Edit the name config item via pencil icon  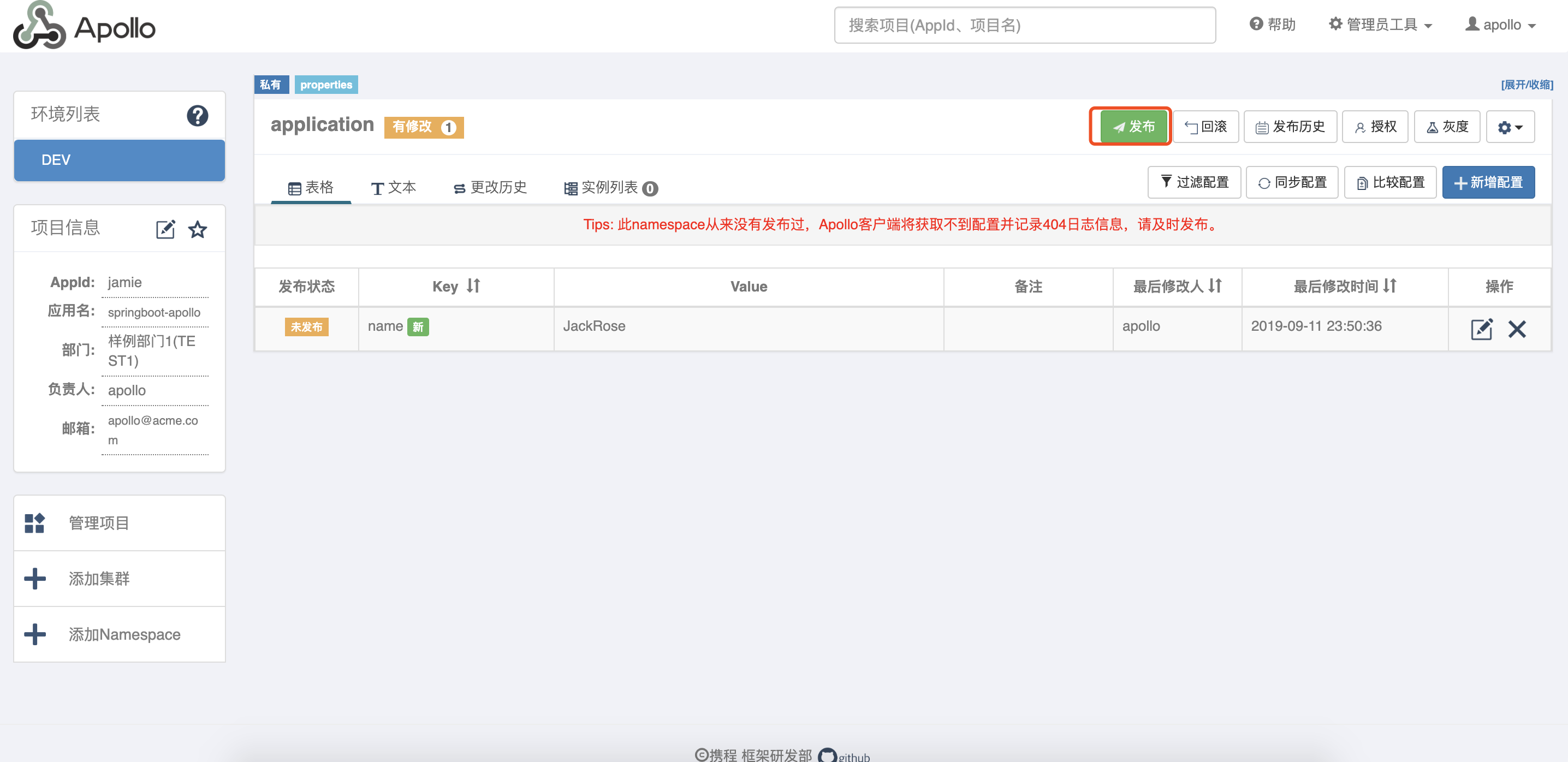coord(1482,329)
